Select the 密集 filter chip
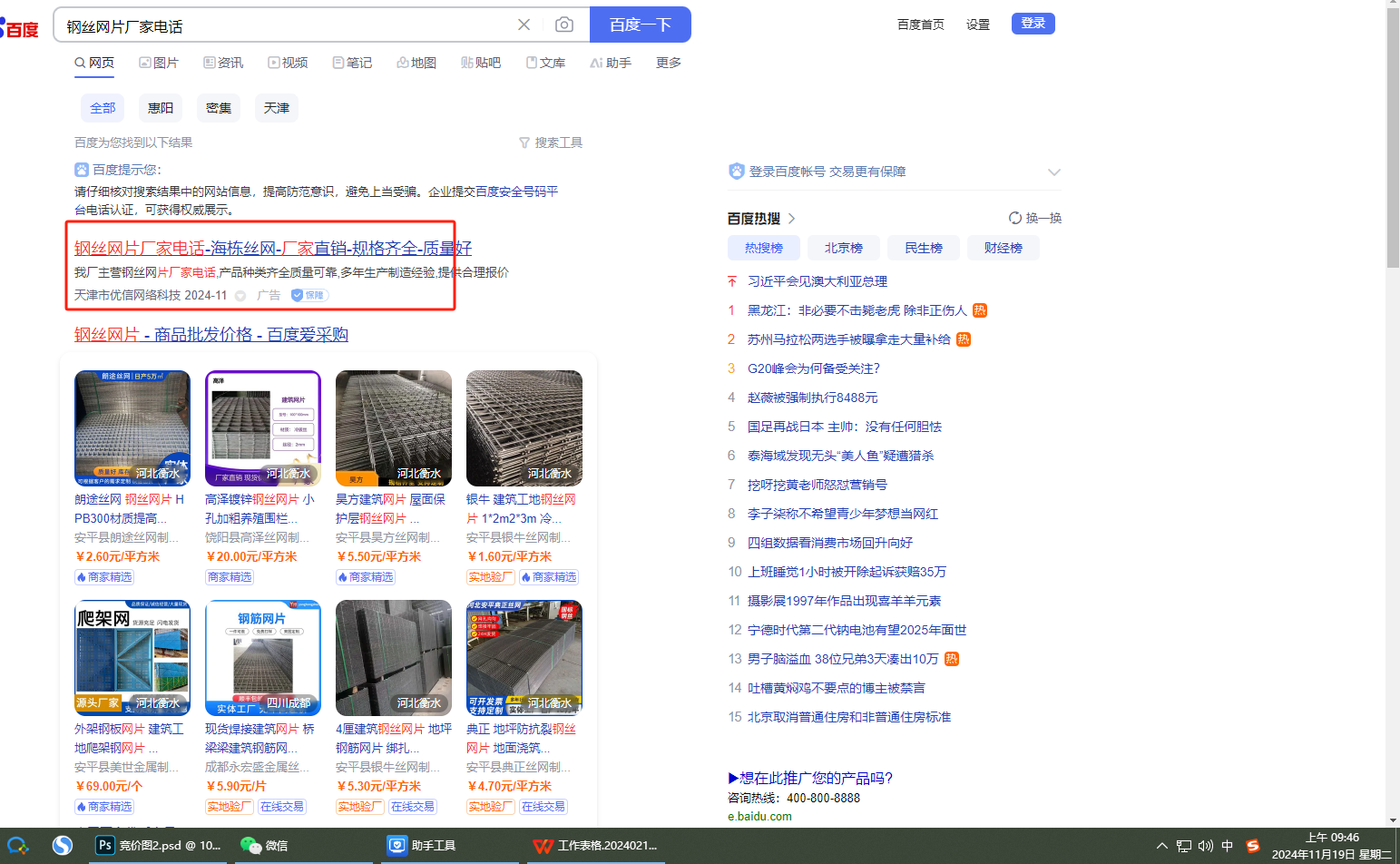Screen dimensions: 1400x864 (219, 108)
